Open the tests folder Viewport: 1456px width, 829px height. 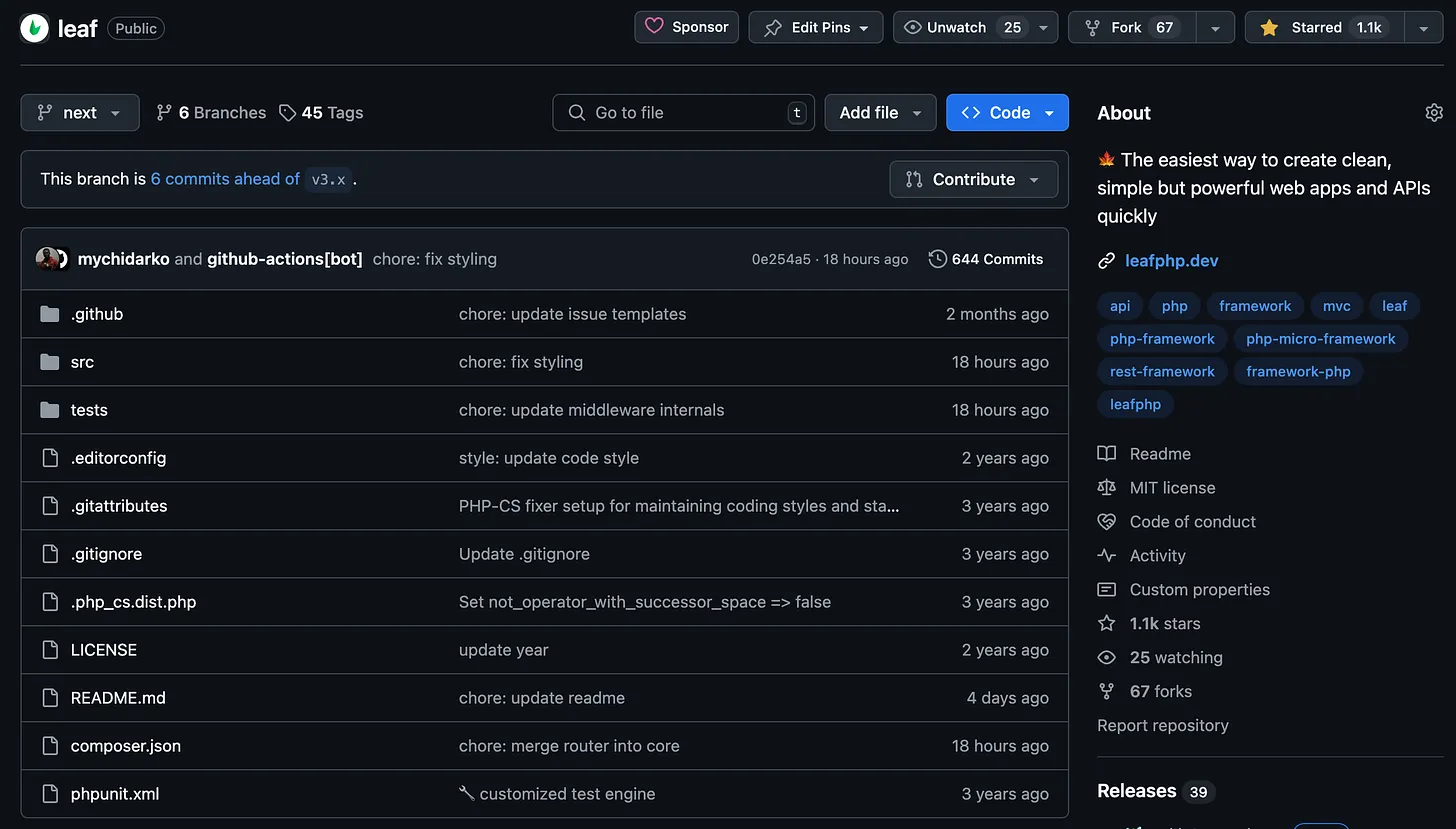pyautogui.click(x=89, y=410)
